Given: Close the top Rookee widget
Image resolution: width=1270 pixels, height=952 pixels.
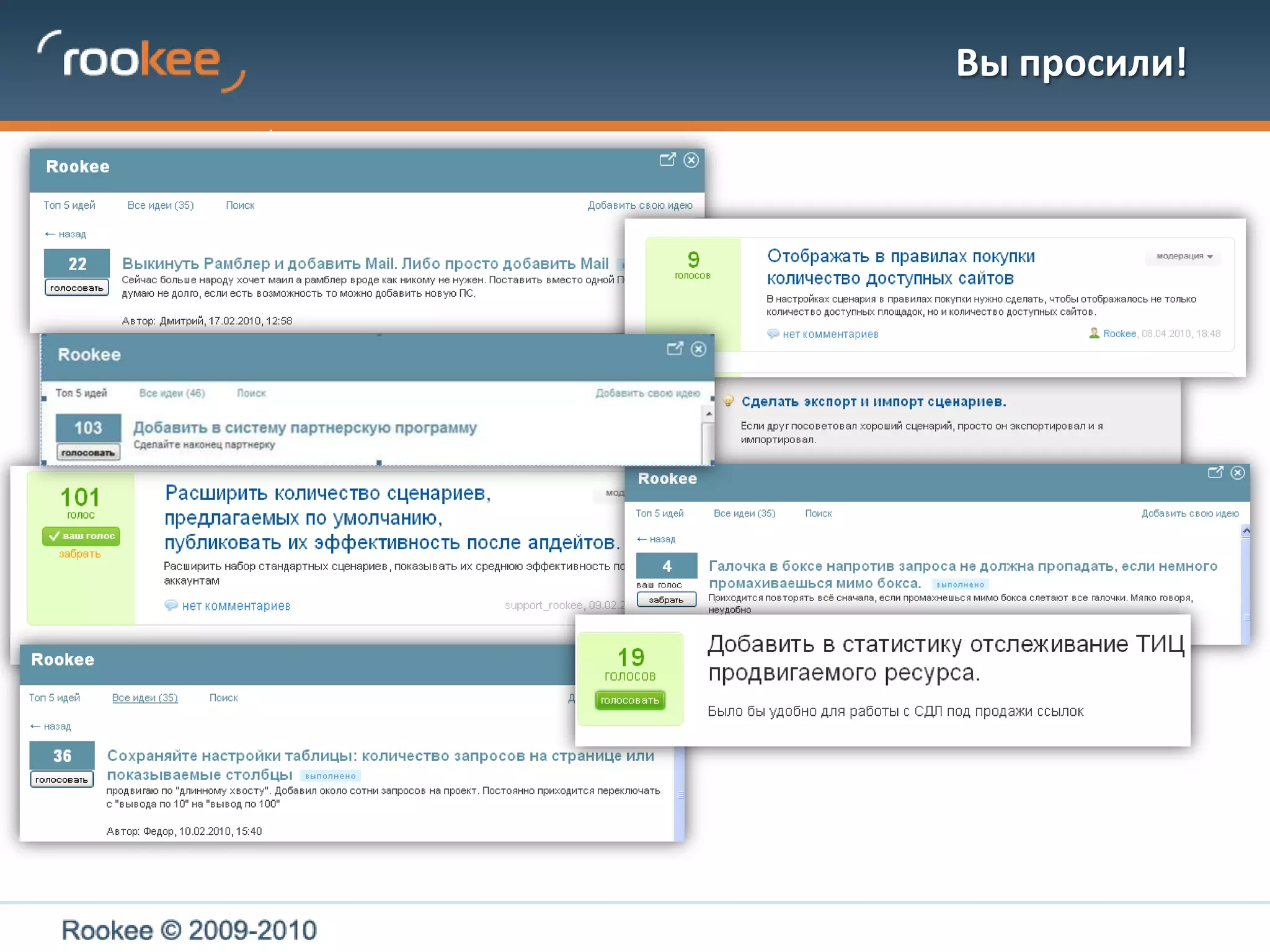Looking at the screenshot, I should pyautogui.click(x=691, y=160).
